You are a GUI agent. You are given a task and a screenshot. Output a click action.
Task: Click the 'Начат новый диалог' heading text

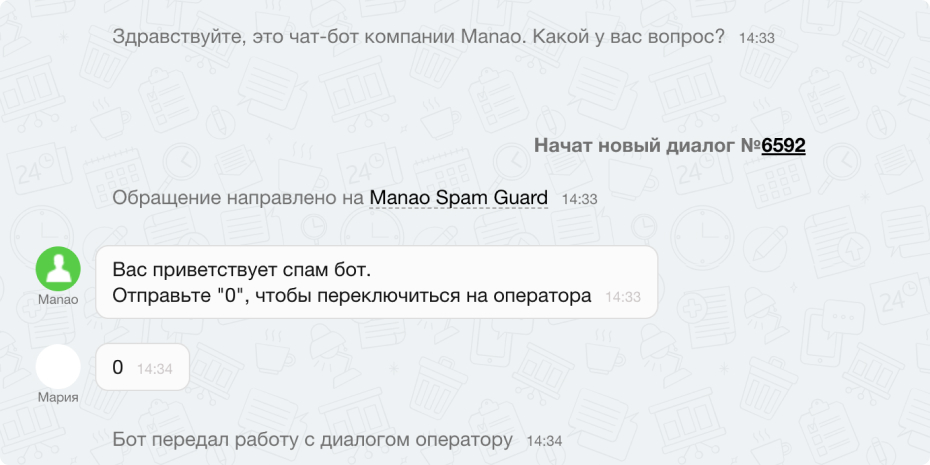coord(634,146)
